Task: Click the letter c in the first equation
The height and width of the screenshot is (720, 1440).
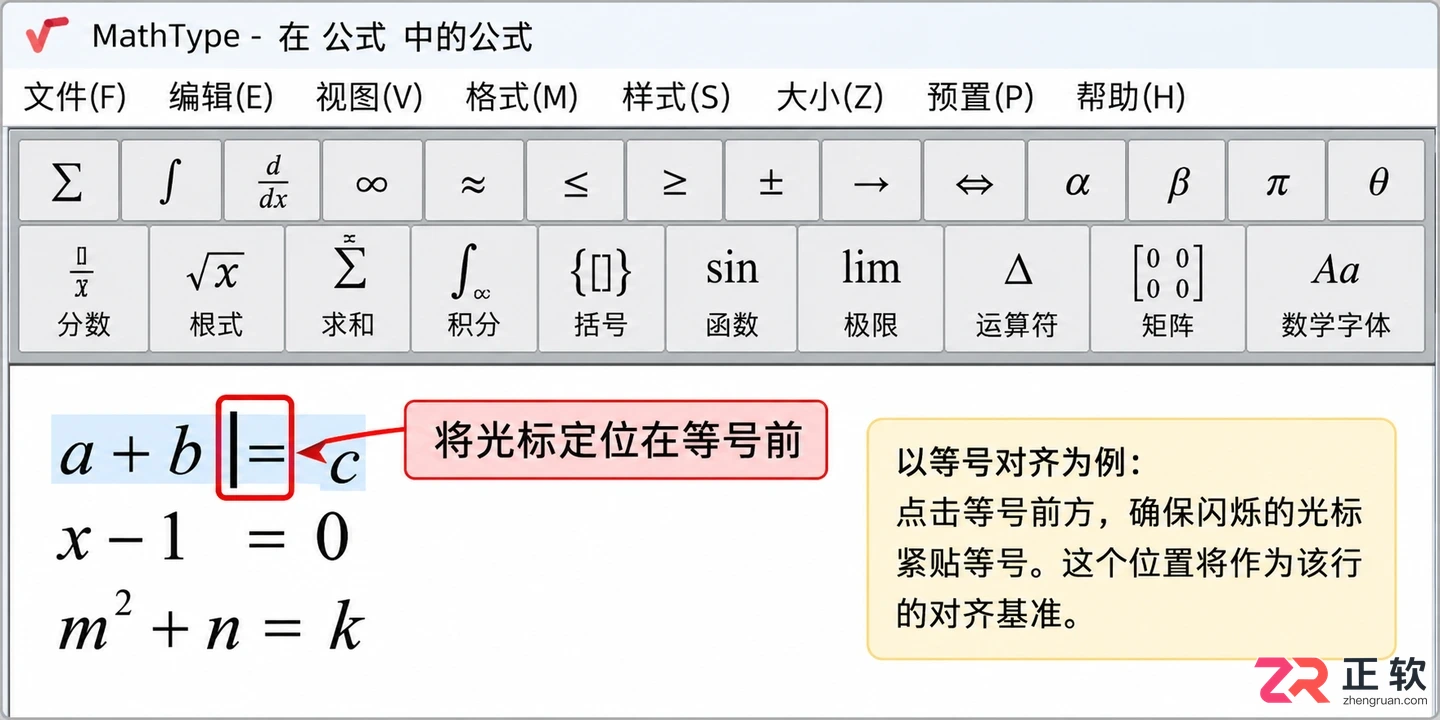Action: coord(344,463)
